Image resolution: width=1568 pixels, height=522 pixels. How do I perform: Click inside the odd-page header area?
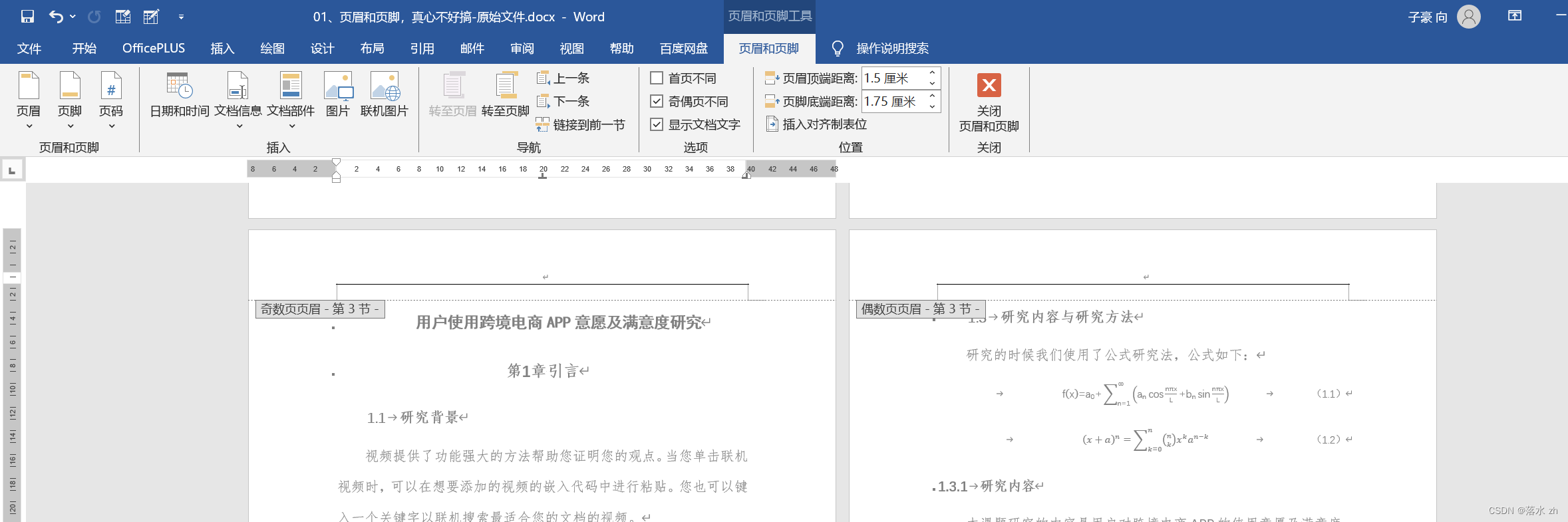[542, 277]
